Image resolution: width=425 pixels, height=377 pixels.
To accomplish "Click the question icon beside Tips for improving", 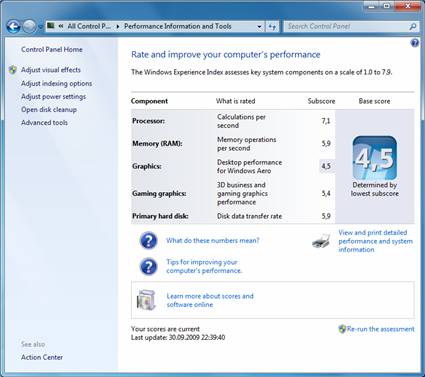I will (148, 266).
